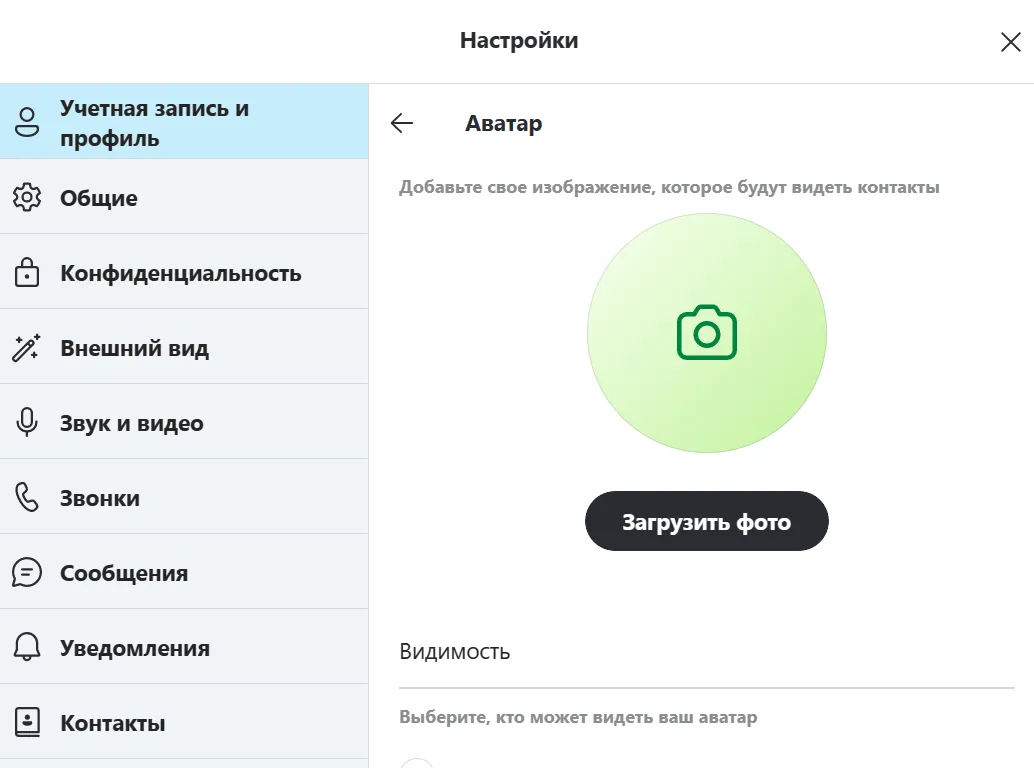The width and height of the screenshot is (1034, 768).
Task: Click the Privacy padlock icon
Action: pos(27,272)
